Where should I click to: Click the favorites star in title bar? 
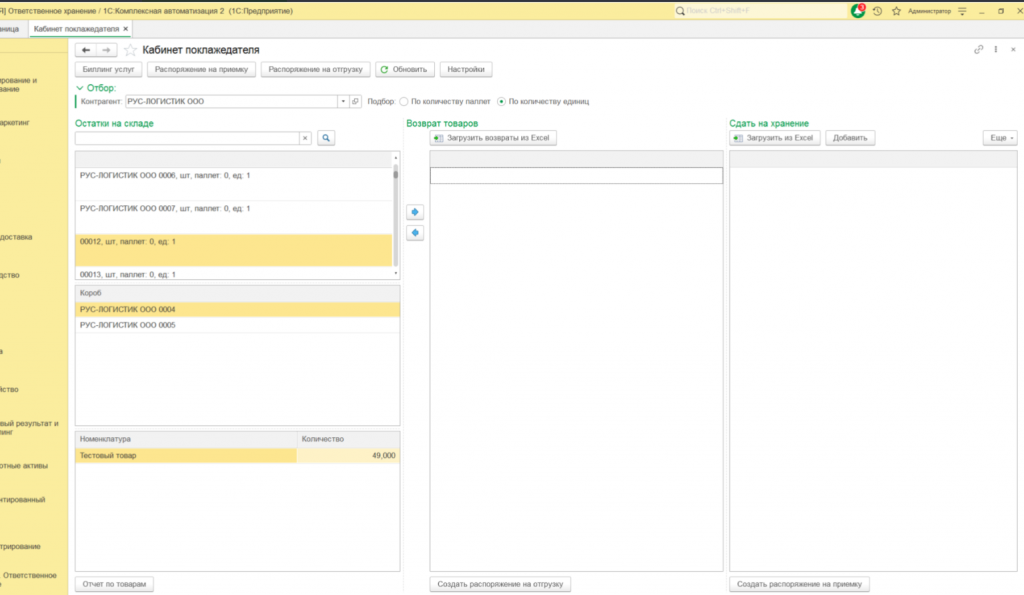click(896, 11)
